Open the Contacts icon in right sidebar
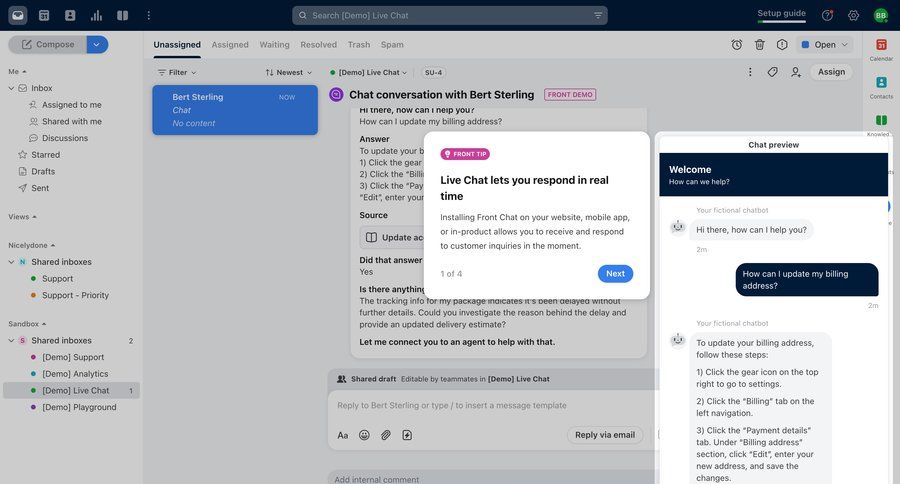Viewport: 900px width, 484px height. (x=881, y=83)
